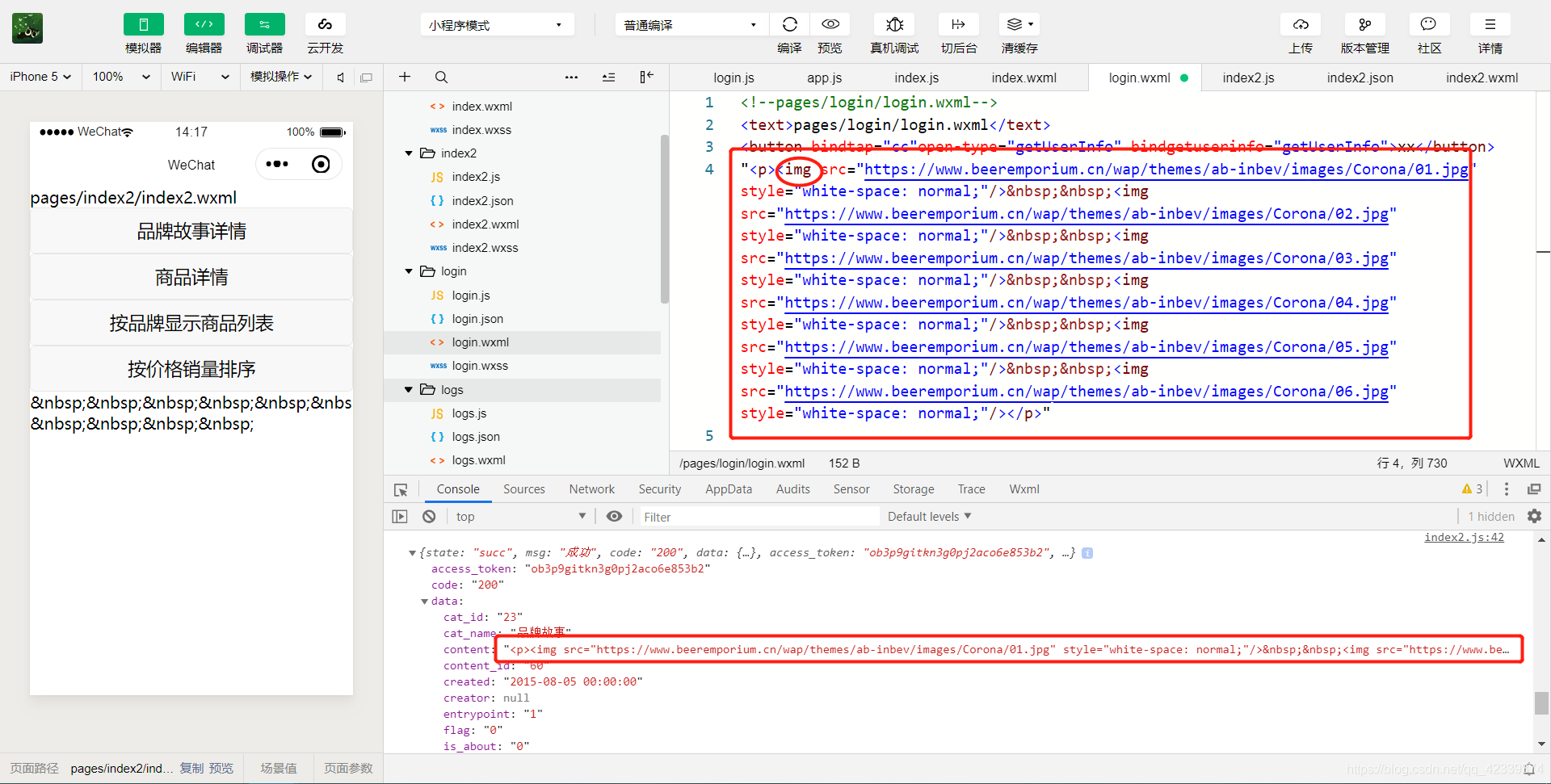Click the 3 warnings indicator icon
The height and width of the screenshot is (784, 1551).
1472,489
